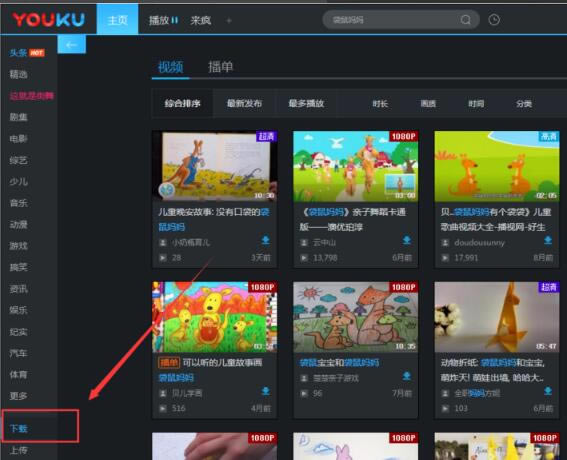The height and width of the screenshot is (460, 567).
Task: Select the 视频 results tab
Action: coord(171,67)
